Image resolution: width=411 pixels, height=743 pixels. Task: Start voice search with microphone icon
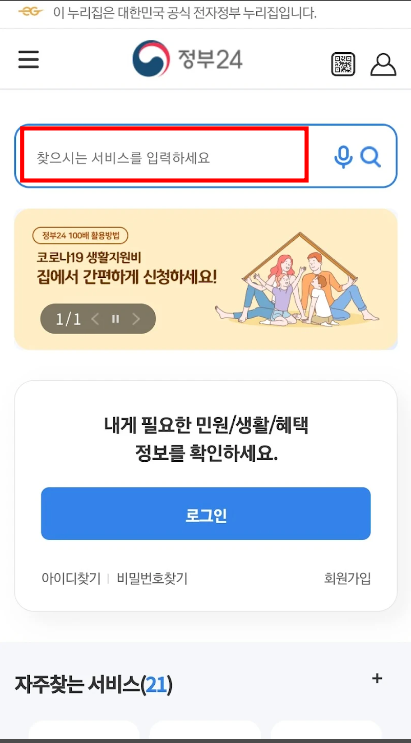(343, 157)
